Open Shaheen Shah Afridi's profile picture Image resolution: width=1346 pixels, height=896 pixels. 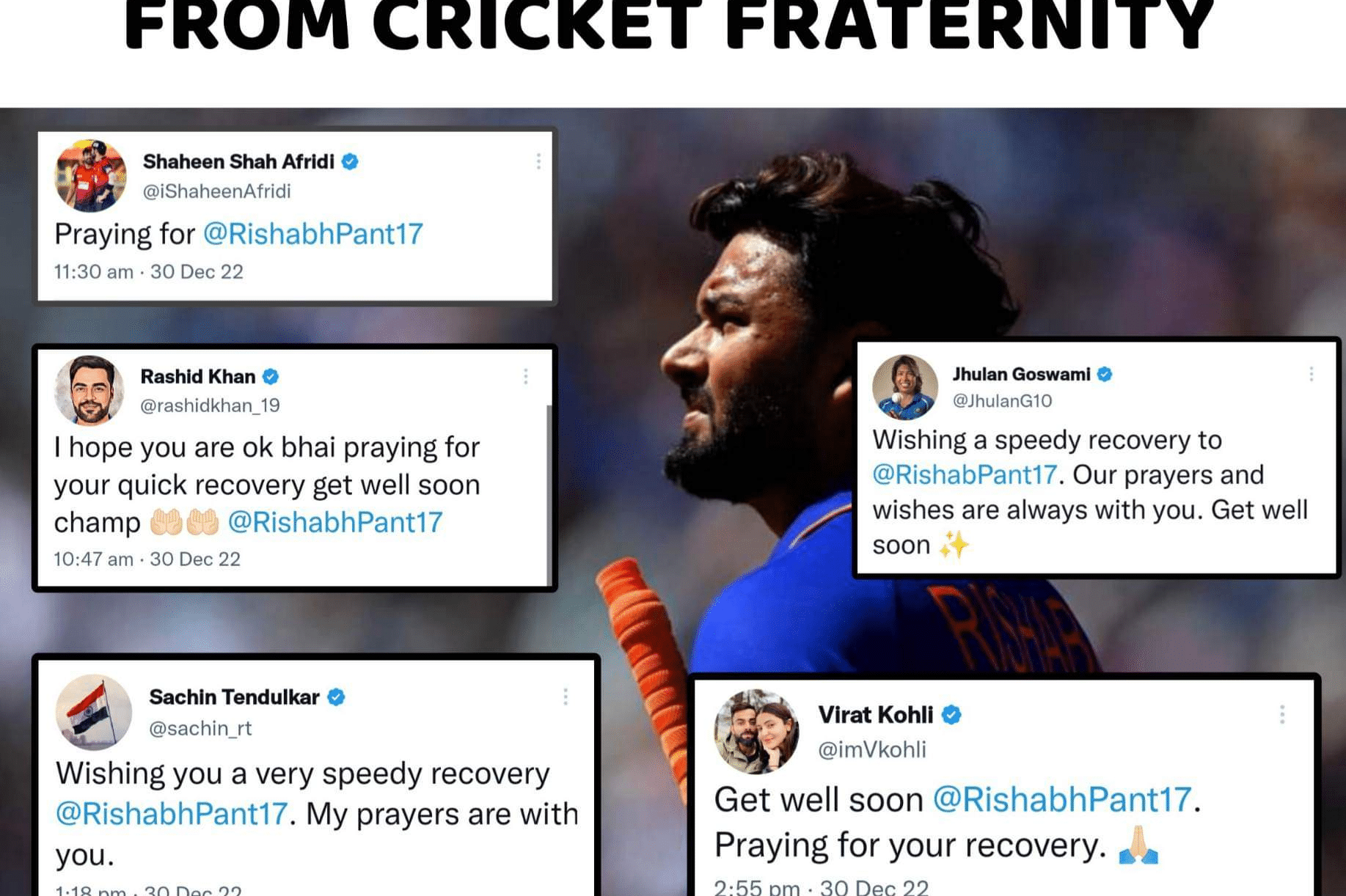pos(90,175)
